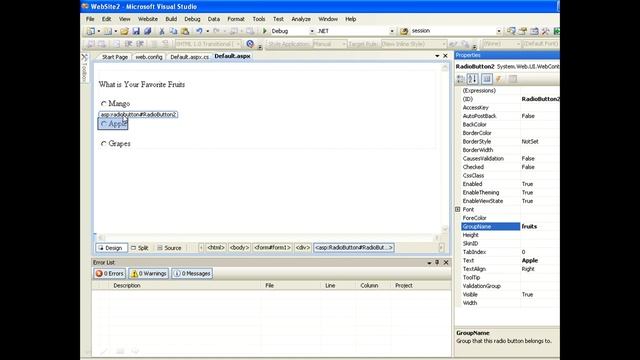
Task: Click the Categorized view icon in Properties
Action: (460, 79)
